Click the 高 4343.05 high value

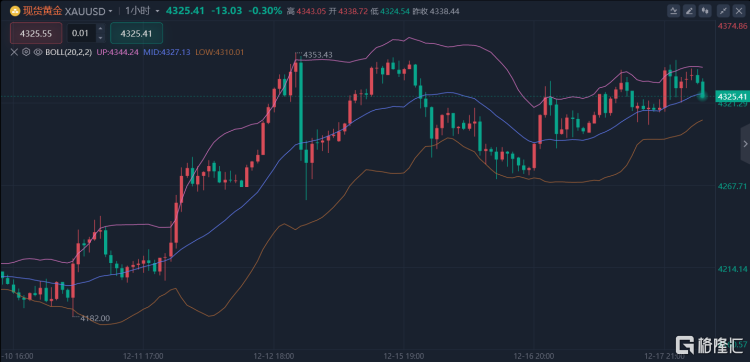307,11
